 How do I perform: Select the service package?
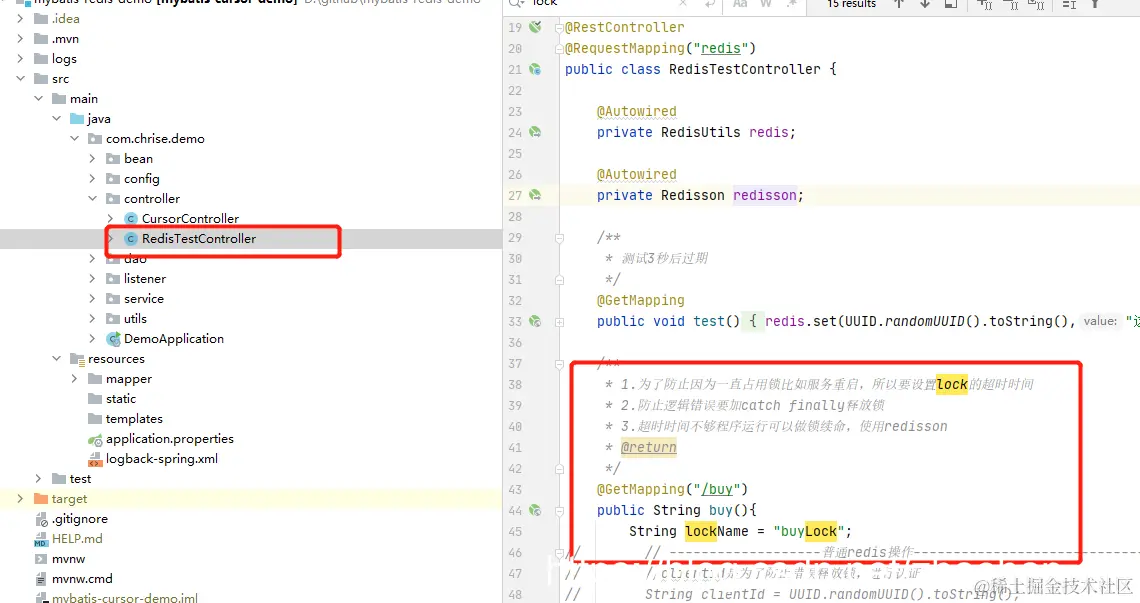[x=144, y=298]
